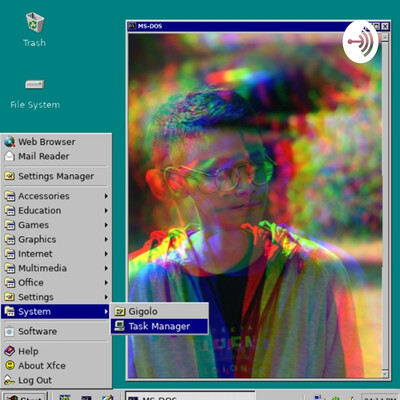The image size is (400, 400).
Task: Expand the Settings submenu arrow
Action: coord(106,297)
